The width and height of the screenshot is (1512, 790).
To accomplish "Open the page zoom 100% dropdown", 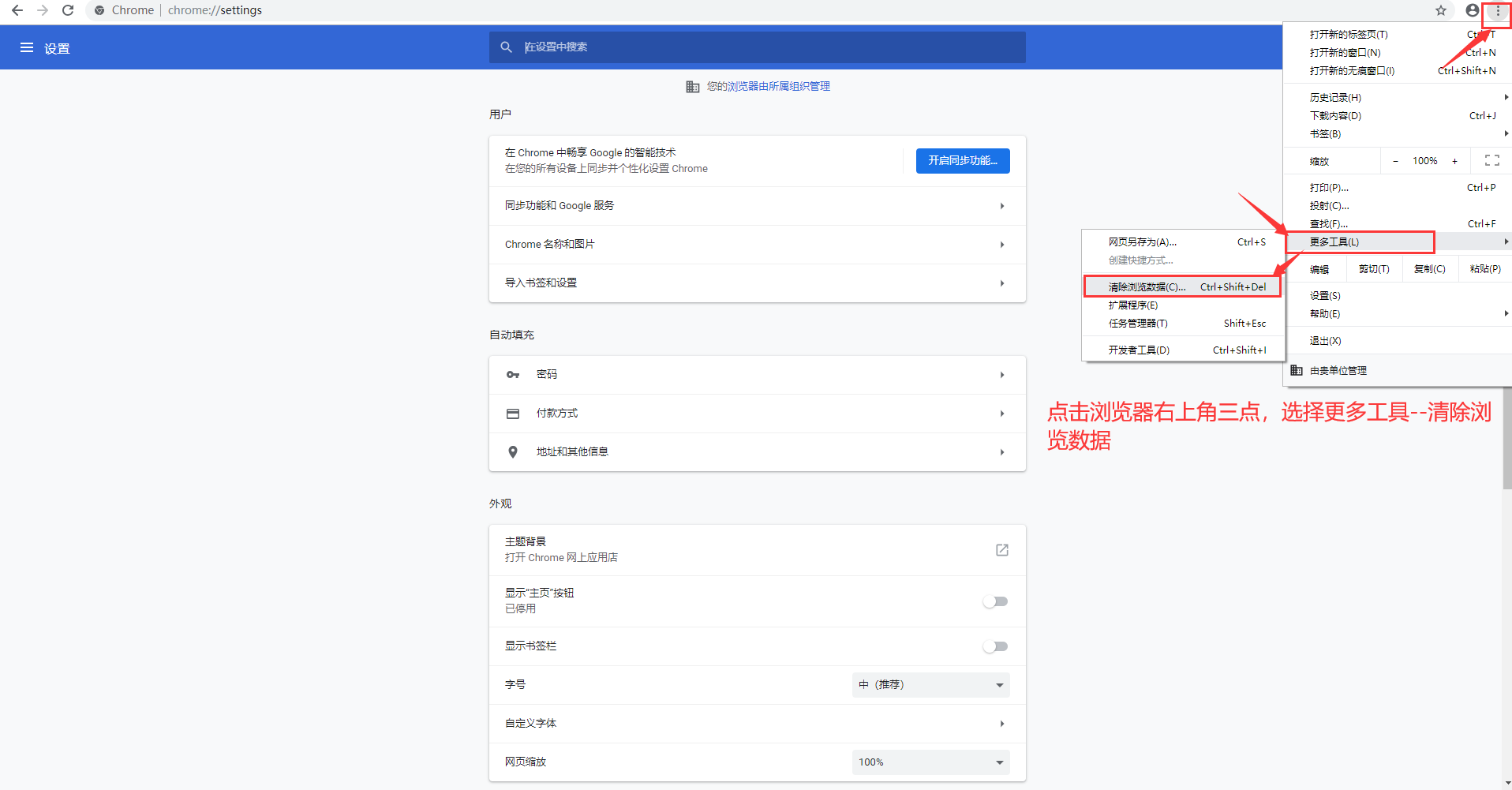I will point(930,762).
